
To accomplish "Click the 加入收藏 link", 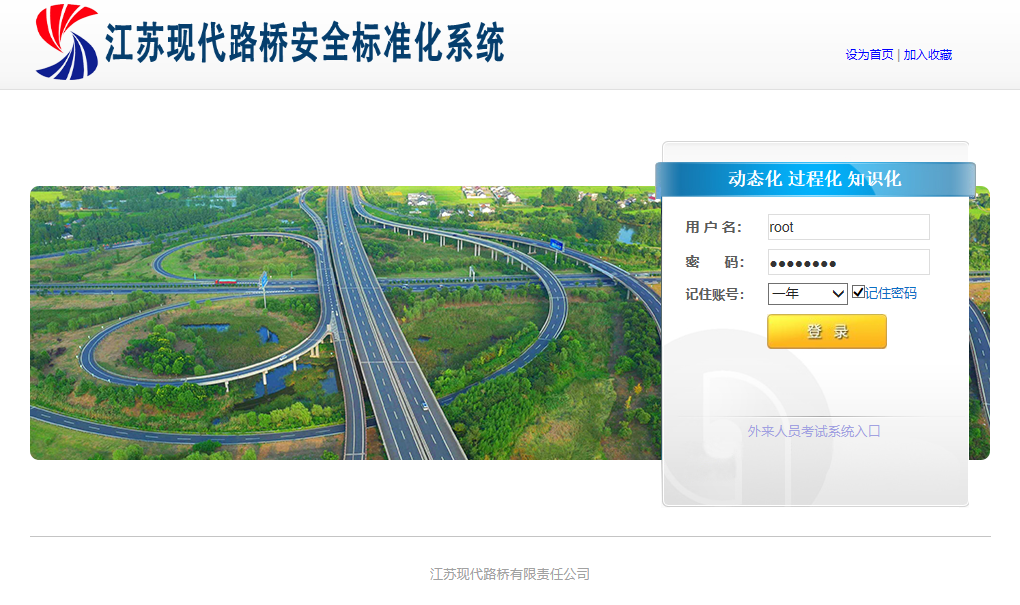I will (928, 55).
